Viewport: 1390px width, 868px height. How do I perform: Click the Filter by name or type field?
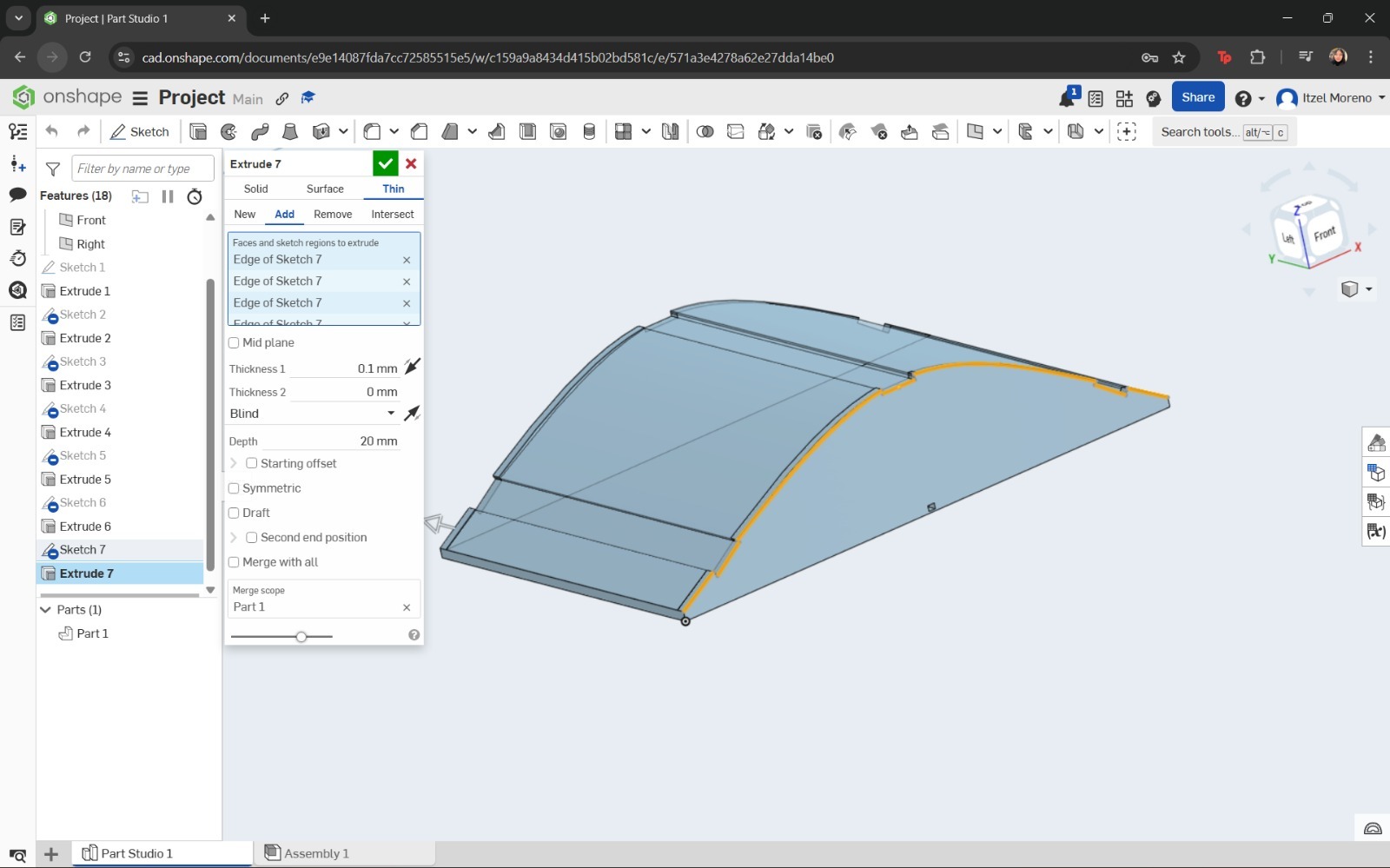point(142,168)
